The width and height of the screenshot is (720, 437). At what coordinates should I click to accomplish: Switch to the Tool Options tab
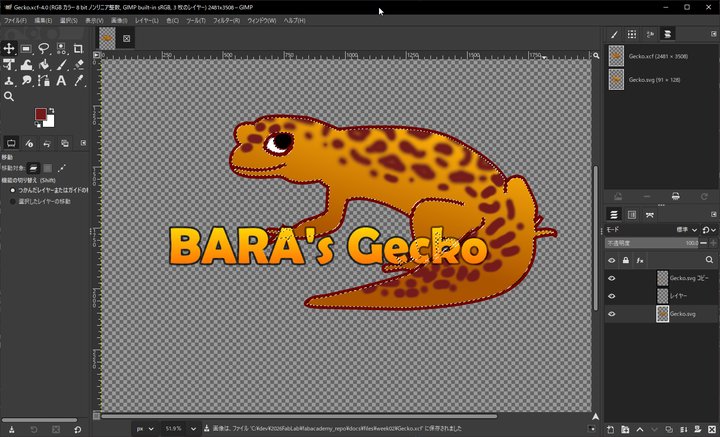point(11,143)
